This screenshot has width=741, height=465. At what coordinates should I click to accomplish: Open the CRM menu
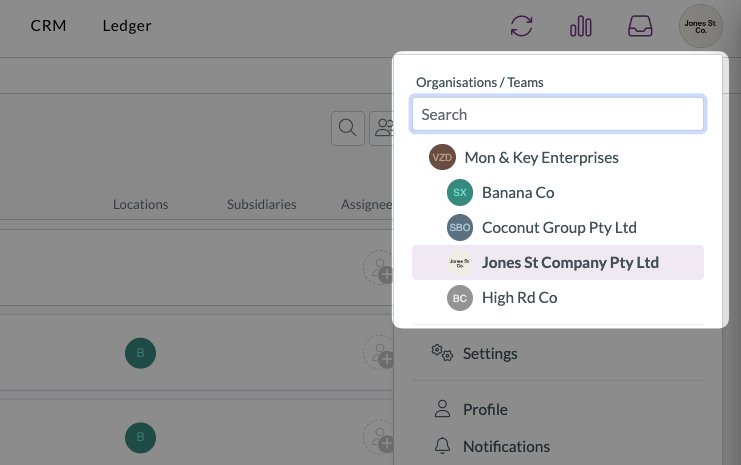[48, 26]
